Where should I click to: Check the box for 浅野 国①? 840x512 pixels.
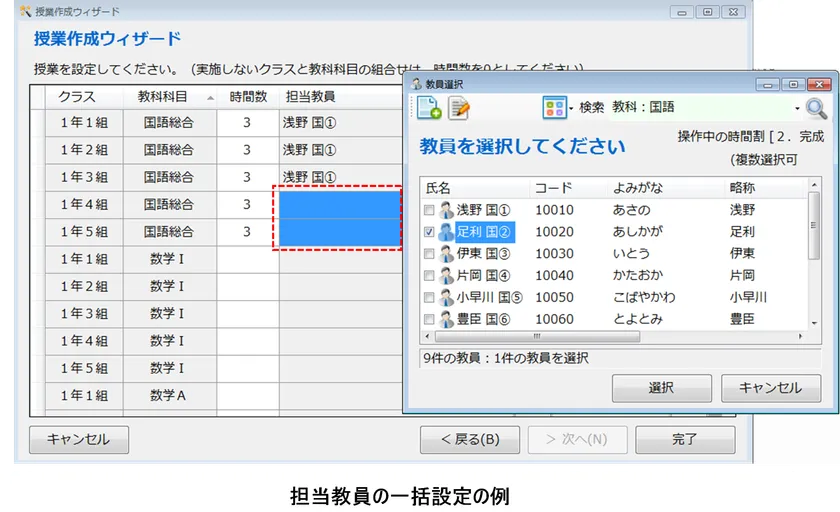tap(429, 211)
